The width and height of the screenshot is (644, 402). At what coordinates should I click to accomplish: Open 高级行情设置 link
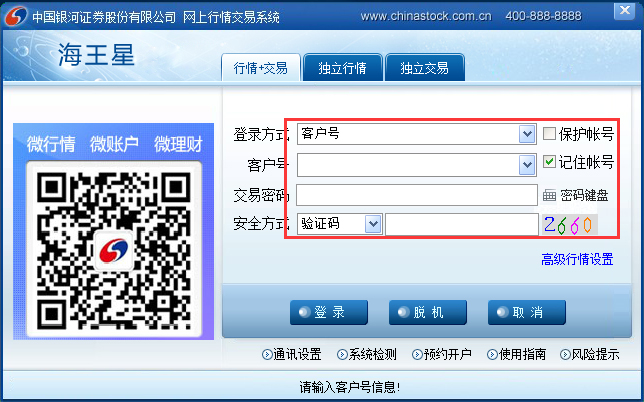(x=577, y=260)
